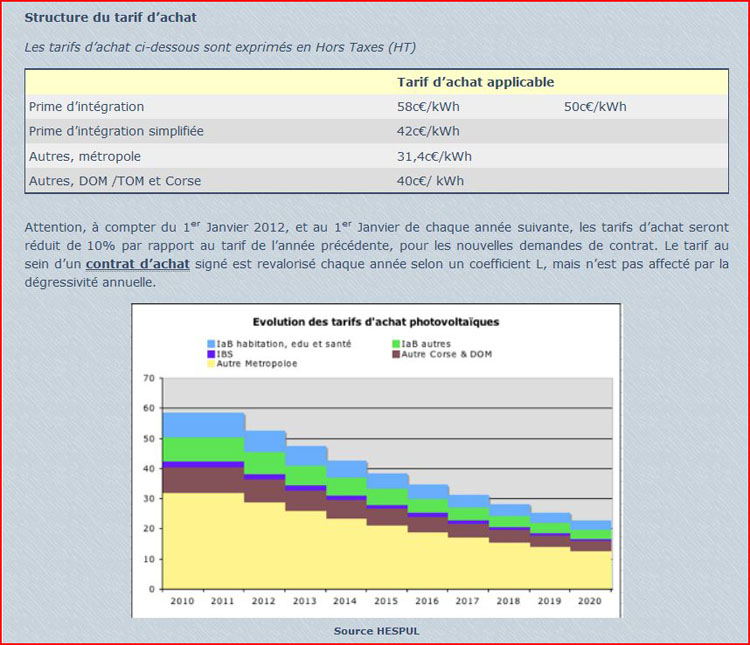Click the 50c€/kWh tariff cell
750x645 pixels.
(595, 107)
